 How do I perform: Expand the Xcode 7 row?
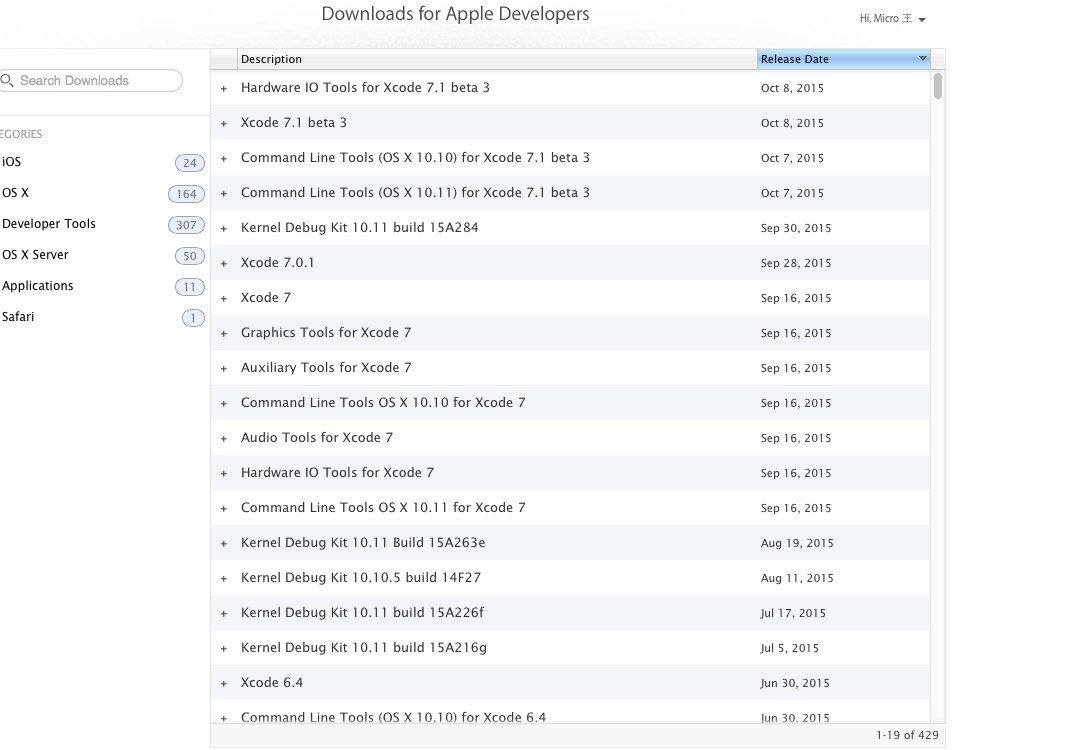click(224, 298)
